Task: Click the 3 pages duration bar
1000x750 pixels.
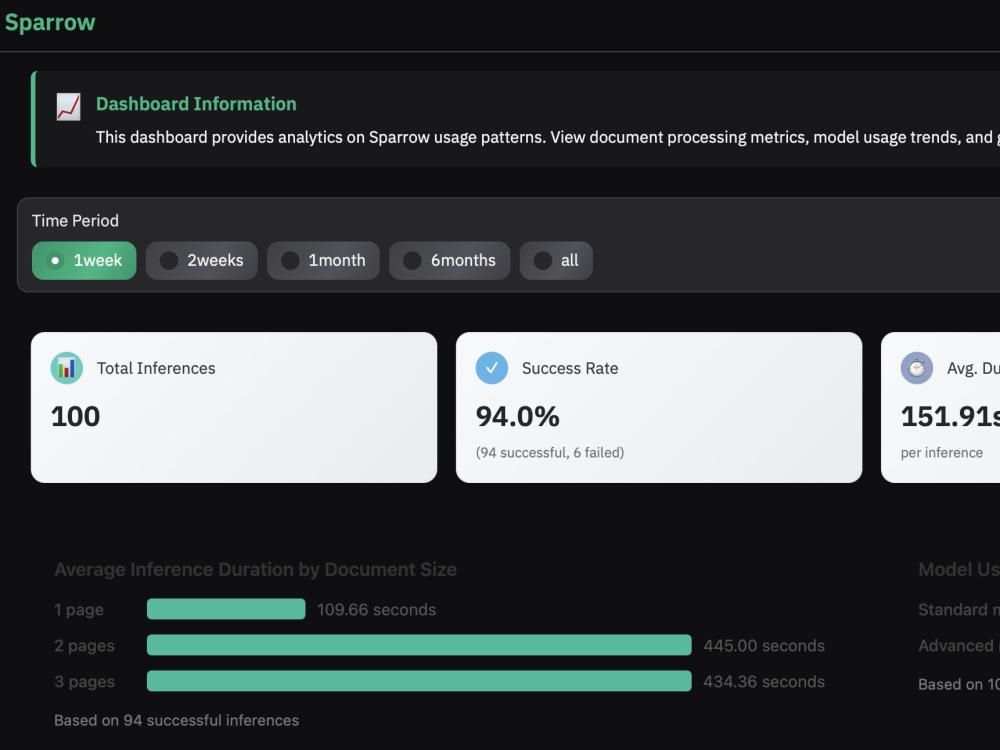Action: (419, 681)
